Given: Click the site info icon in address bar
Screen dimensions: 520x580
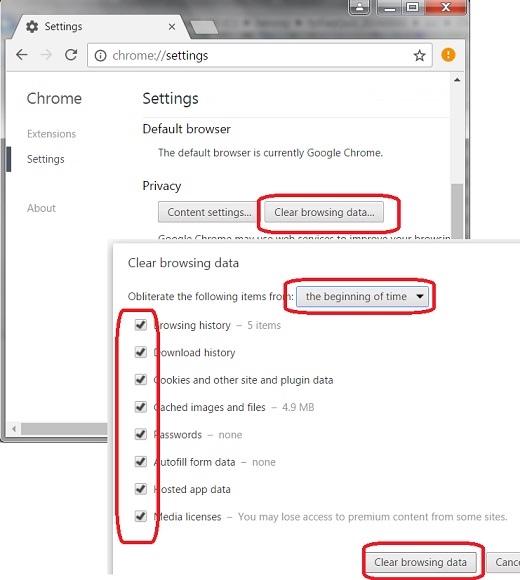Looking at the screenshot, I should tap(100, 56).
